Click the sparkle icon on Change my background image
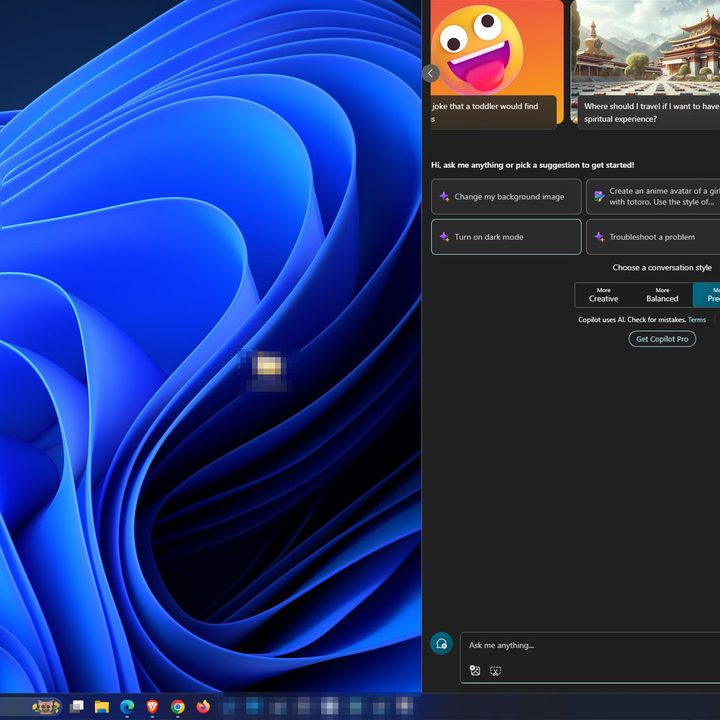The image size is (720, 720). coord(444,197)
